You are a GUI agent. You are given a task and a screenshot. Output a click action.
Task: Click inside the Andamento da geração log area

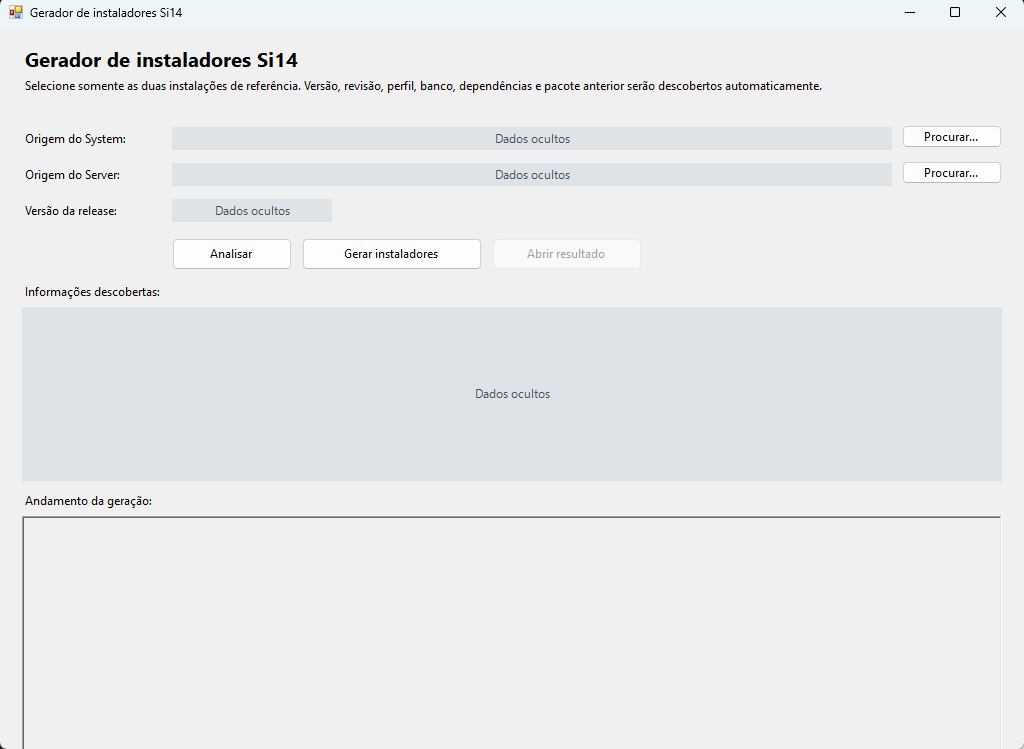click(512, 632)
